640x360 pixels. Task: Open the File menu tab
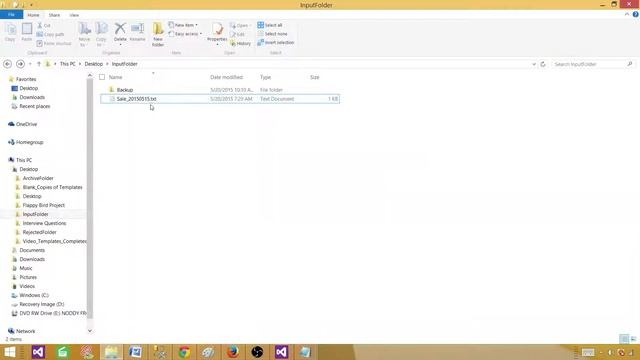pyautogui.click(x=11, y=15)
